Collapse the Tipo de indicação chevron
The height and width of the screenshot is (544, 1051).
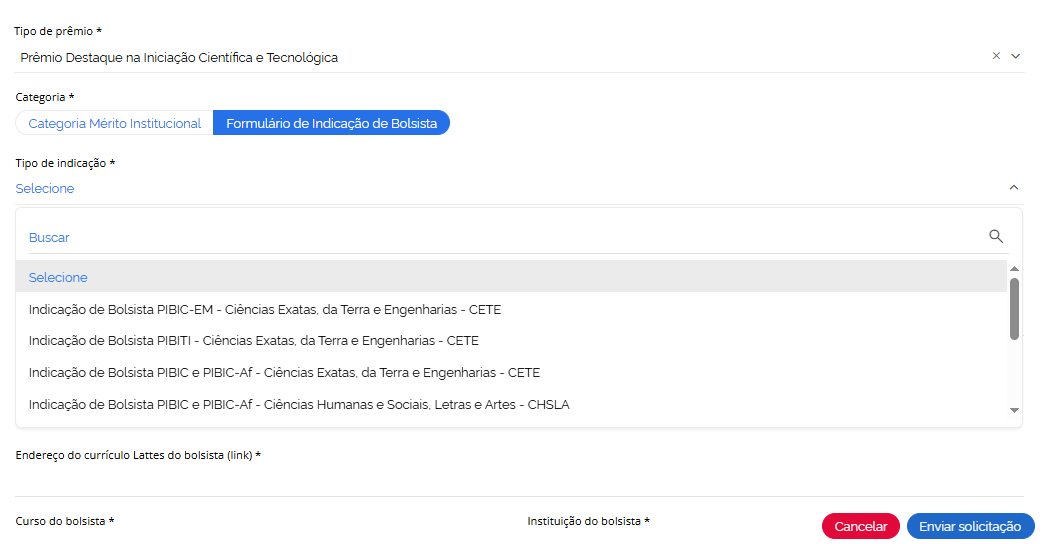pos(1013,188)
